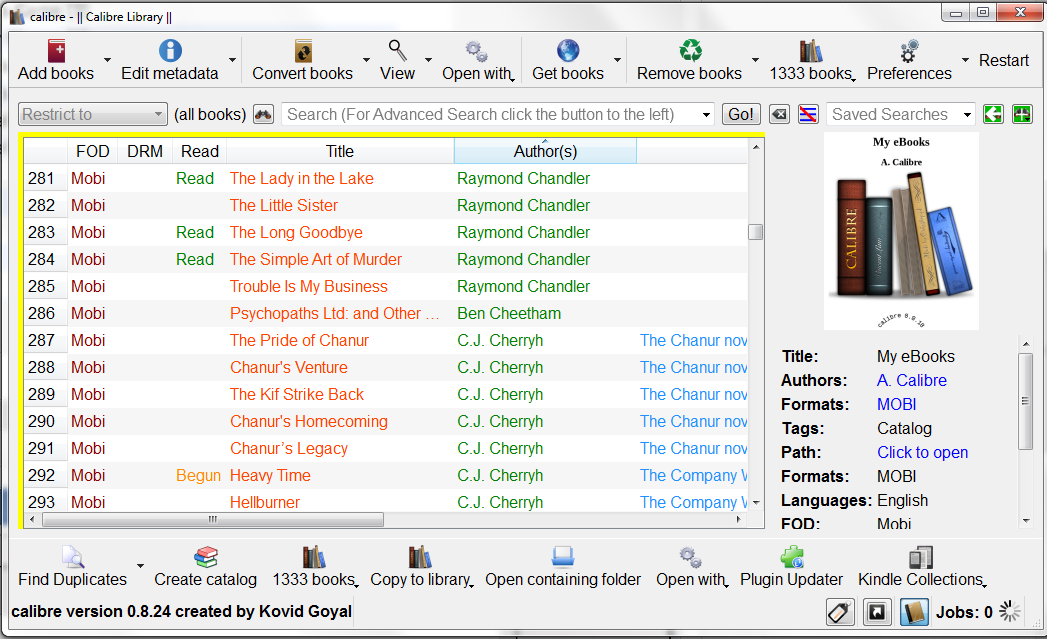Sort by Author(s) column header
Screen dimensions: 1047x639
pyautogui.click(x=545, y=152)
